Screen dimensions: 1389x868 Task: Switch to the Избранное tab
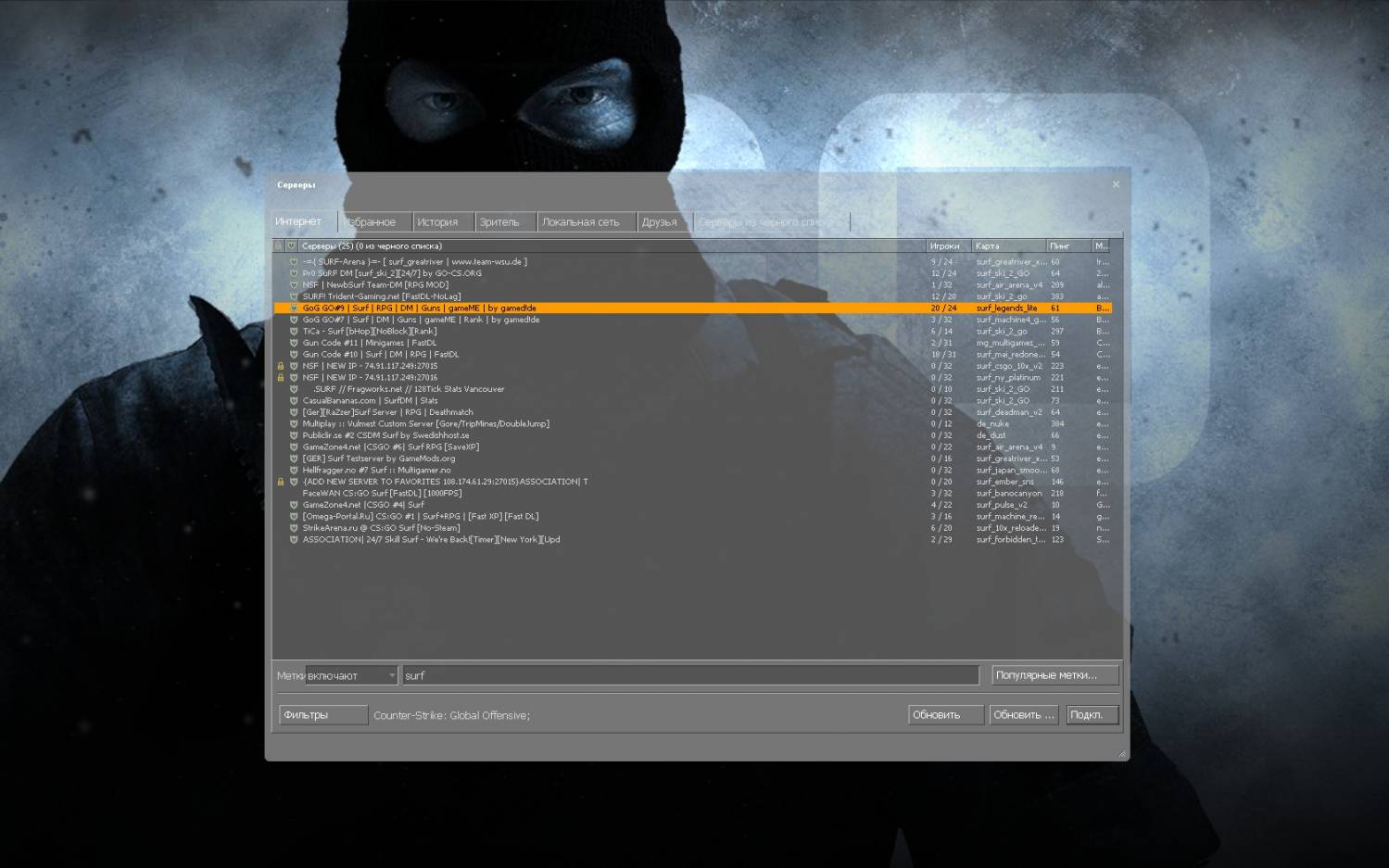tap(371, 222)
